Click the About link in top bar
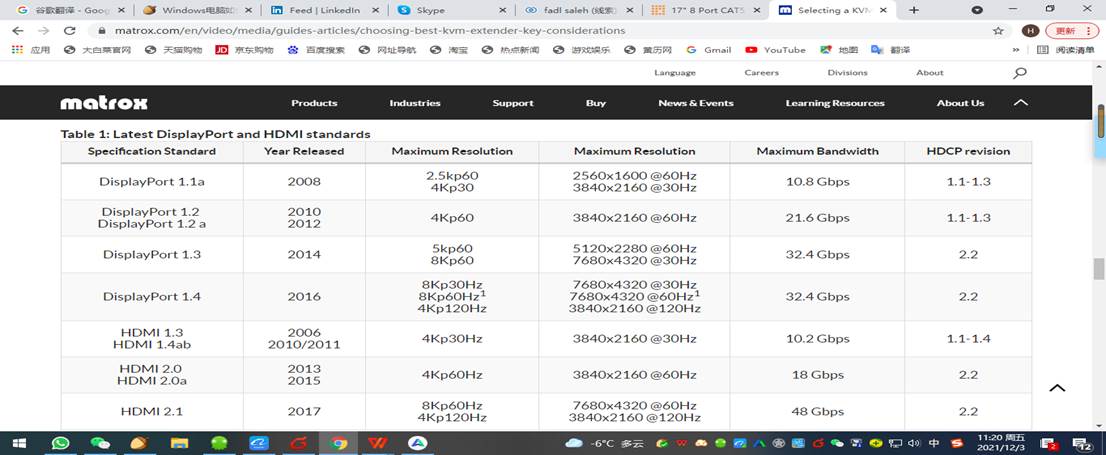Viewport: 1106px width, 455px height. pyautogui.click(x=930, y=73)
